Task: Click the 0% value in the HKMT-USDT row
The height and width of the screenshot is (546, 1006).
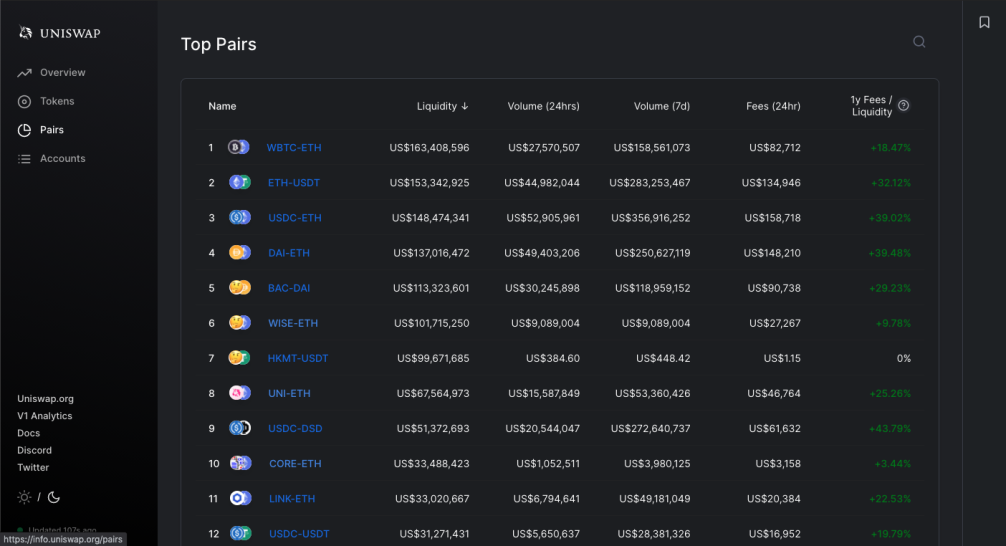Action: click(903, 358)
